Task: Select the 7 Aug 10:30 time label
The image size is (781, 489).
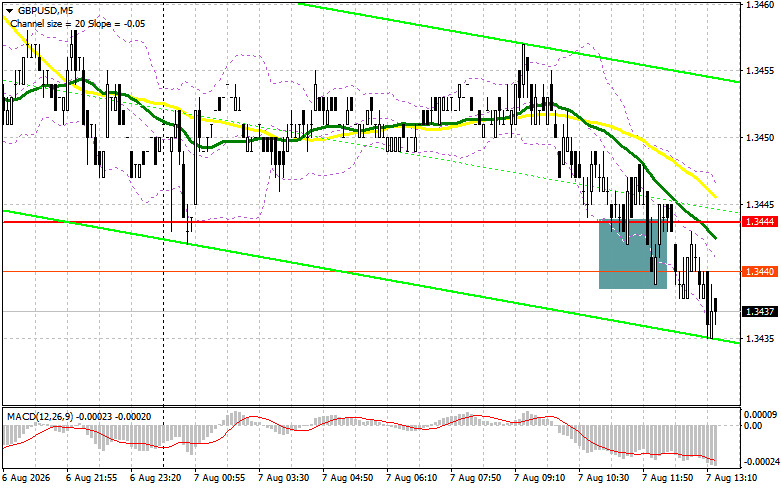Action: pos(604,478)
